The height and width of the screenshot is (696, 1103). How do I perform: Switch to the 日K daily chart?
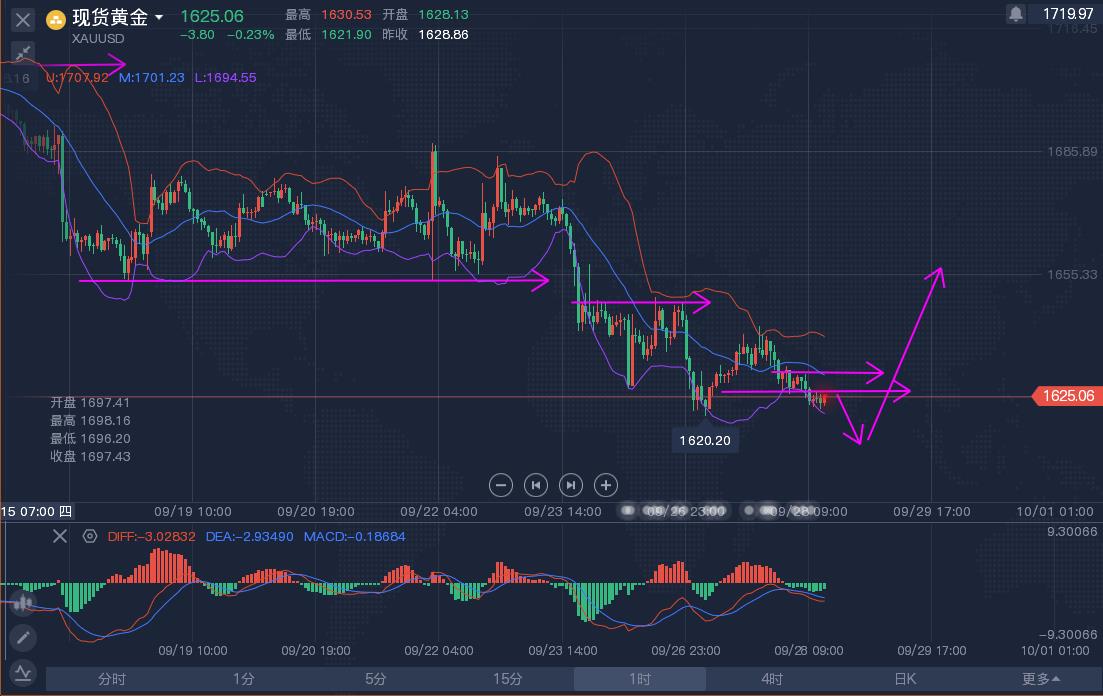(x=904, y=679)
